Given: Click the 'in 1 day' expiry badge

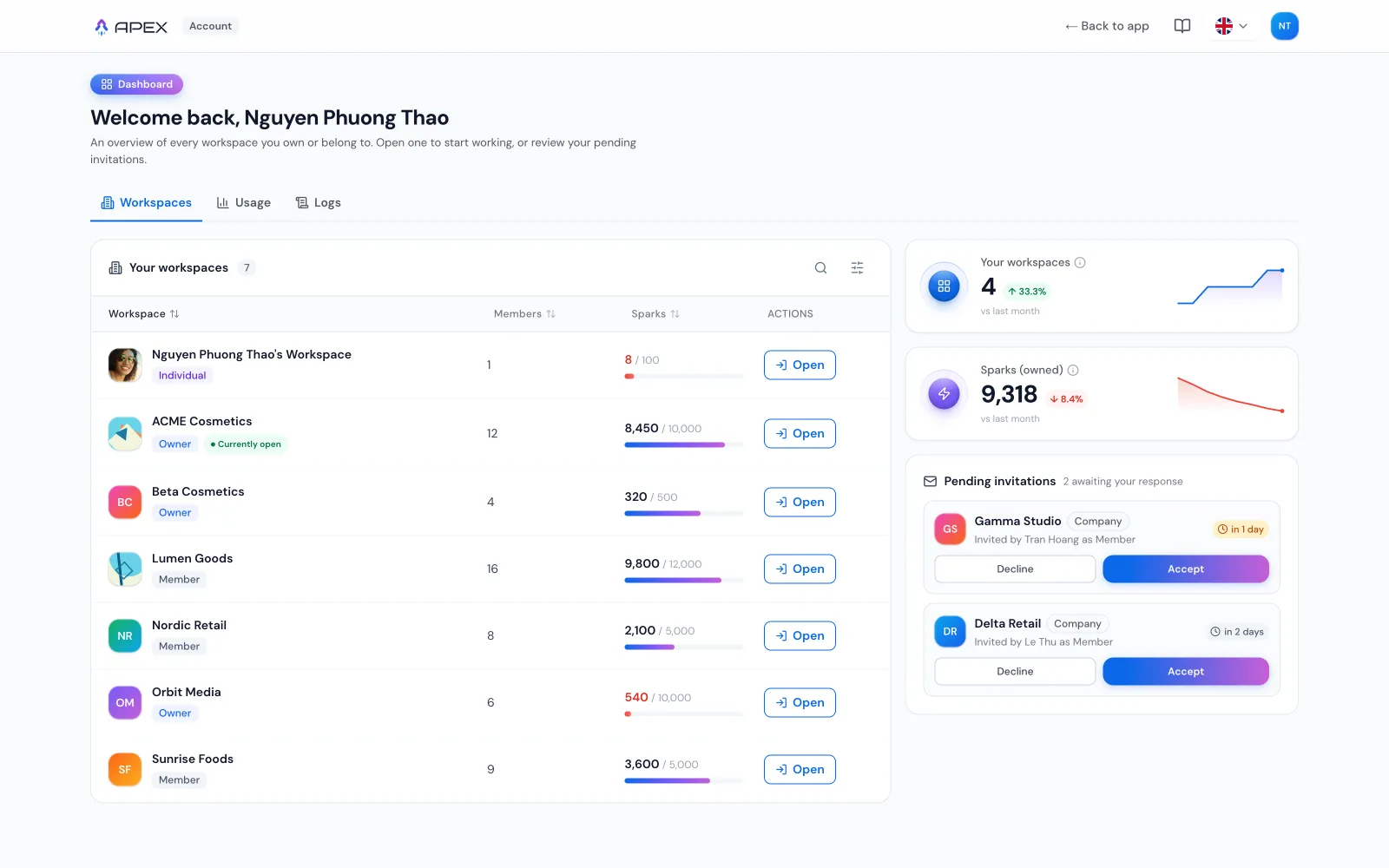Looking at the screenshot, I should pos(1241,529).
